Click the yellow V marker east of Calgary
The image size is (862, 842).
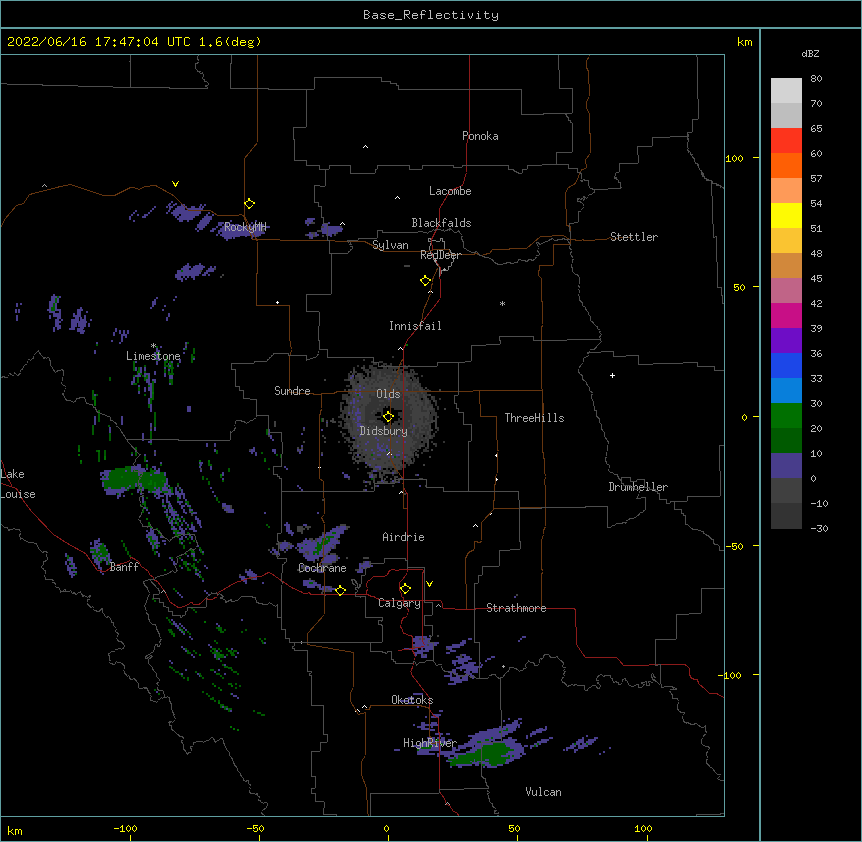429,584
